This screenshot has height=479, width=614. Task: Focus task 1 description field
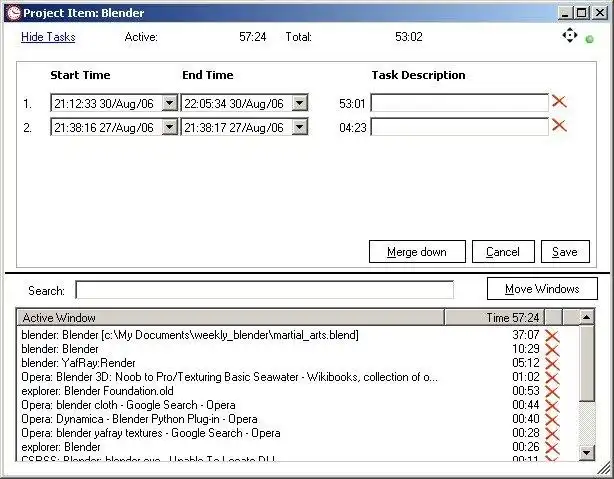460,103
